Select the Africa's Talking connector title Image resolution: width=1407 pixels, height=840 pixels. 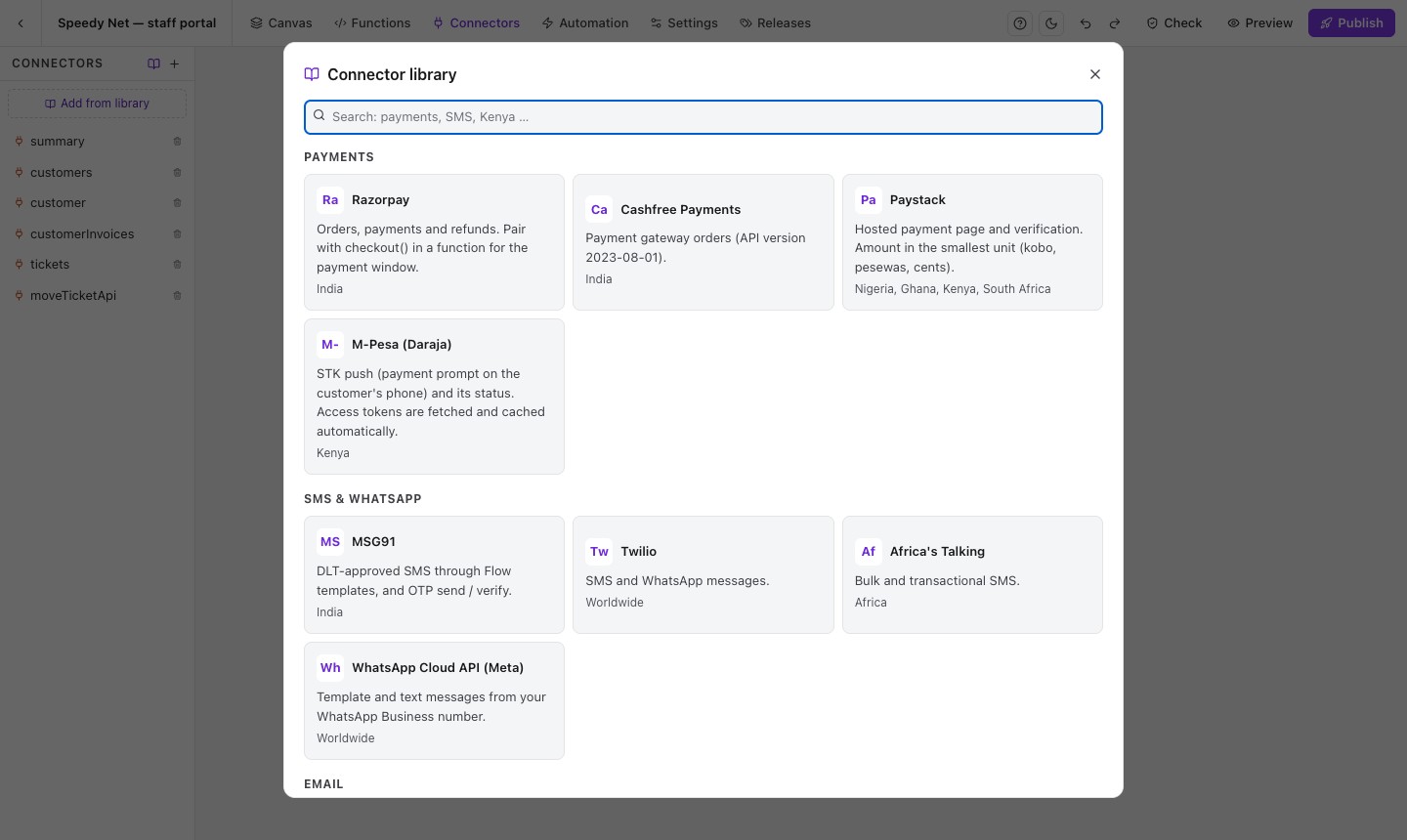[x=937, y=552]
